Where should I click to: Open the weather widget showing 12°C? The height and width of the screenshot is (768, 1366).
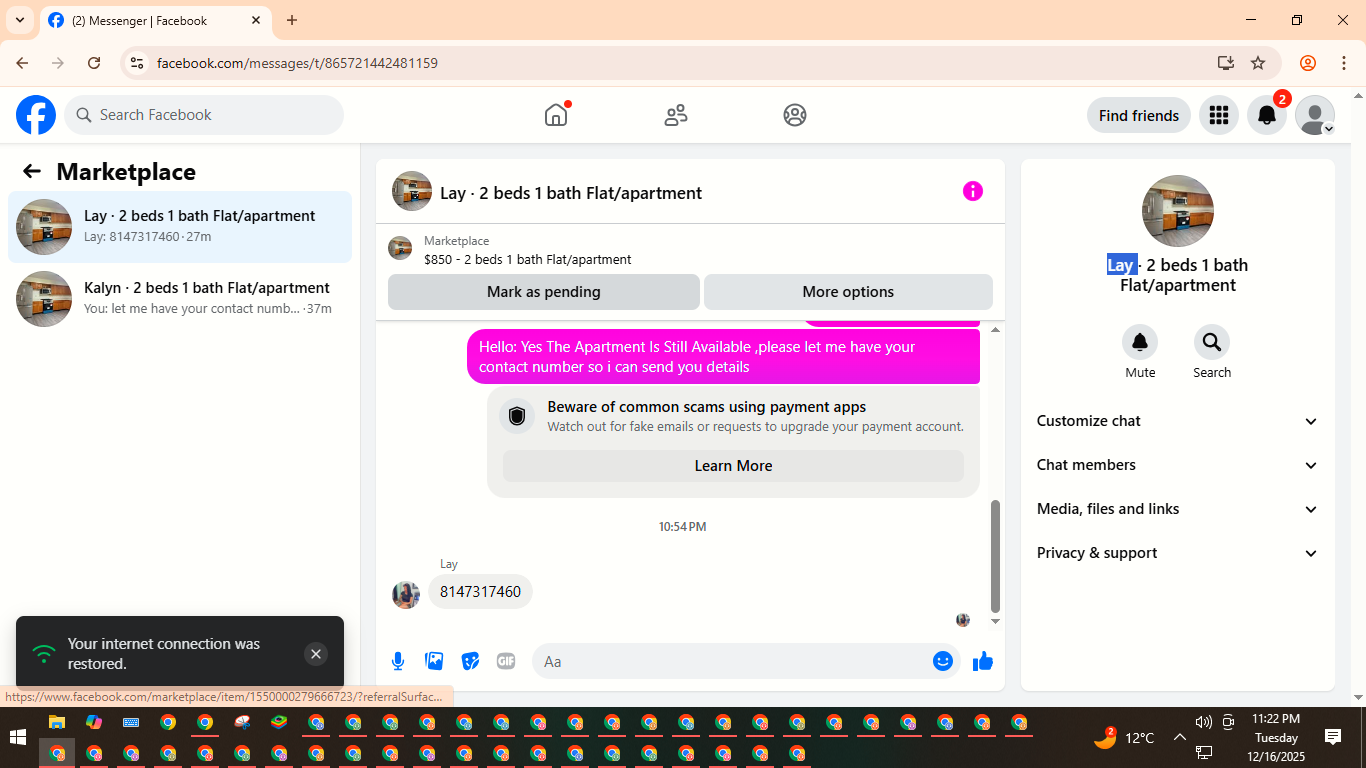tap(1125, 738)
